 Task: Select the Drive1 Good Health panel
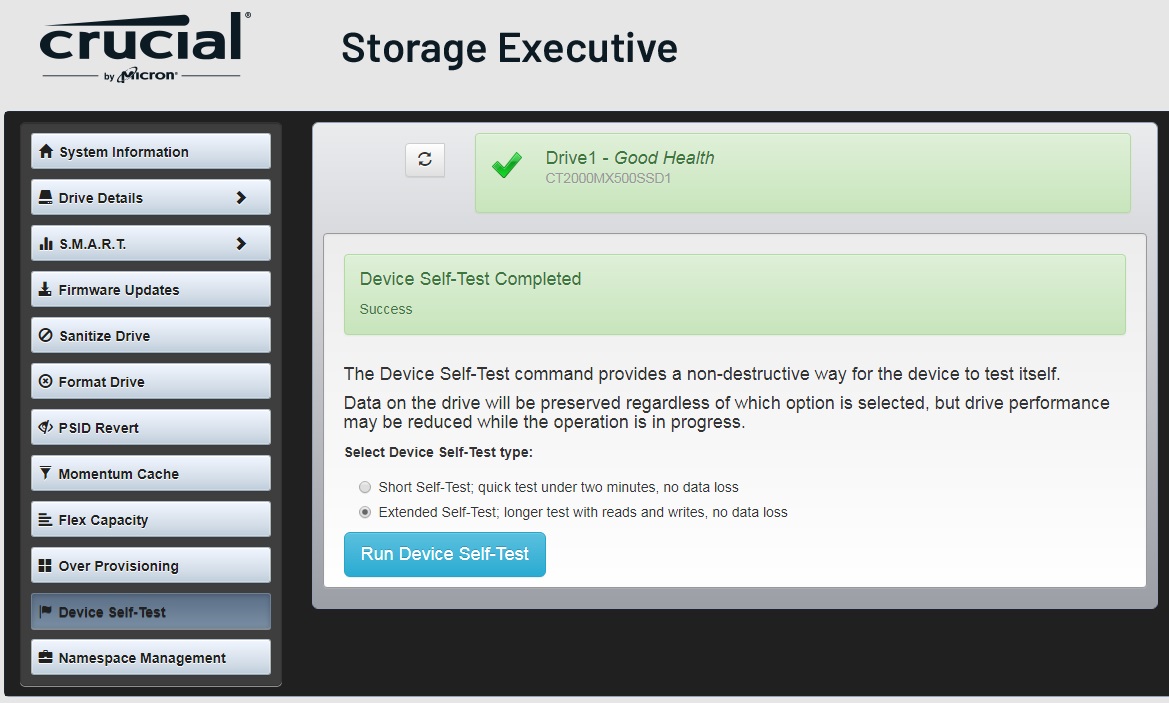(803, 173)
